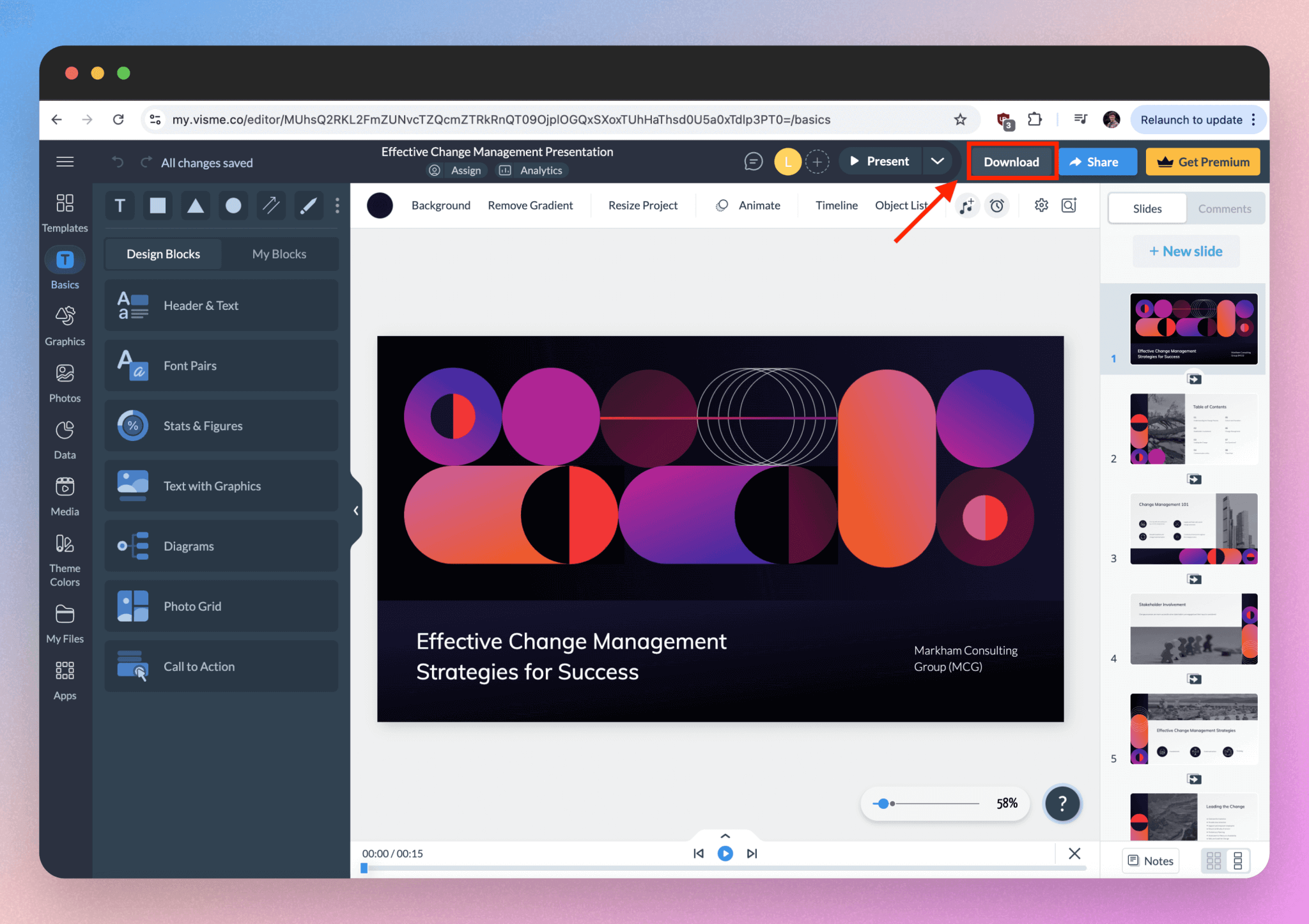1309x924 pixels.
Task: Add a New slide
Action: [x=1186, y=251]
